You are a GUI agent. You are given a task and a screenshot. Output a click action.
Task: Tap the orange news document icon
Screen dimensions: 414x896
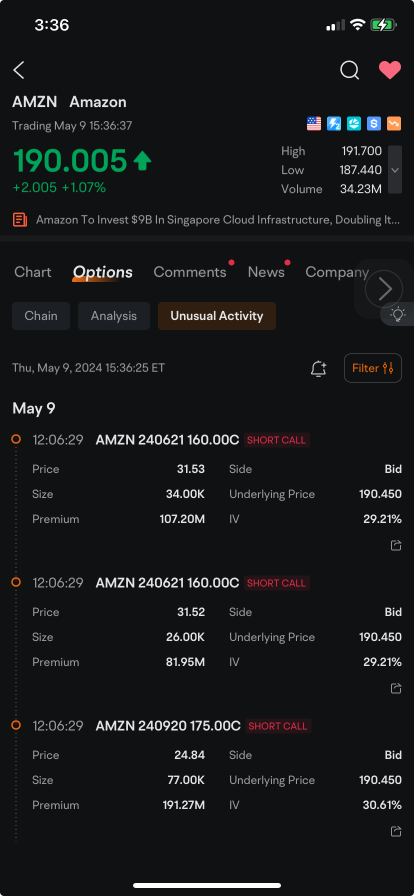tap(20, 219)
